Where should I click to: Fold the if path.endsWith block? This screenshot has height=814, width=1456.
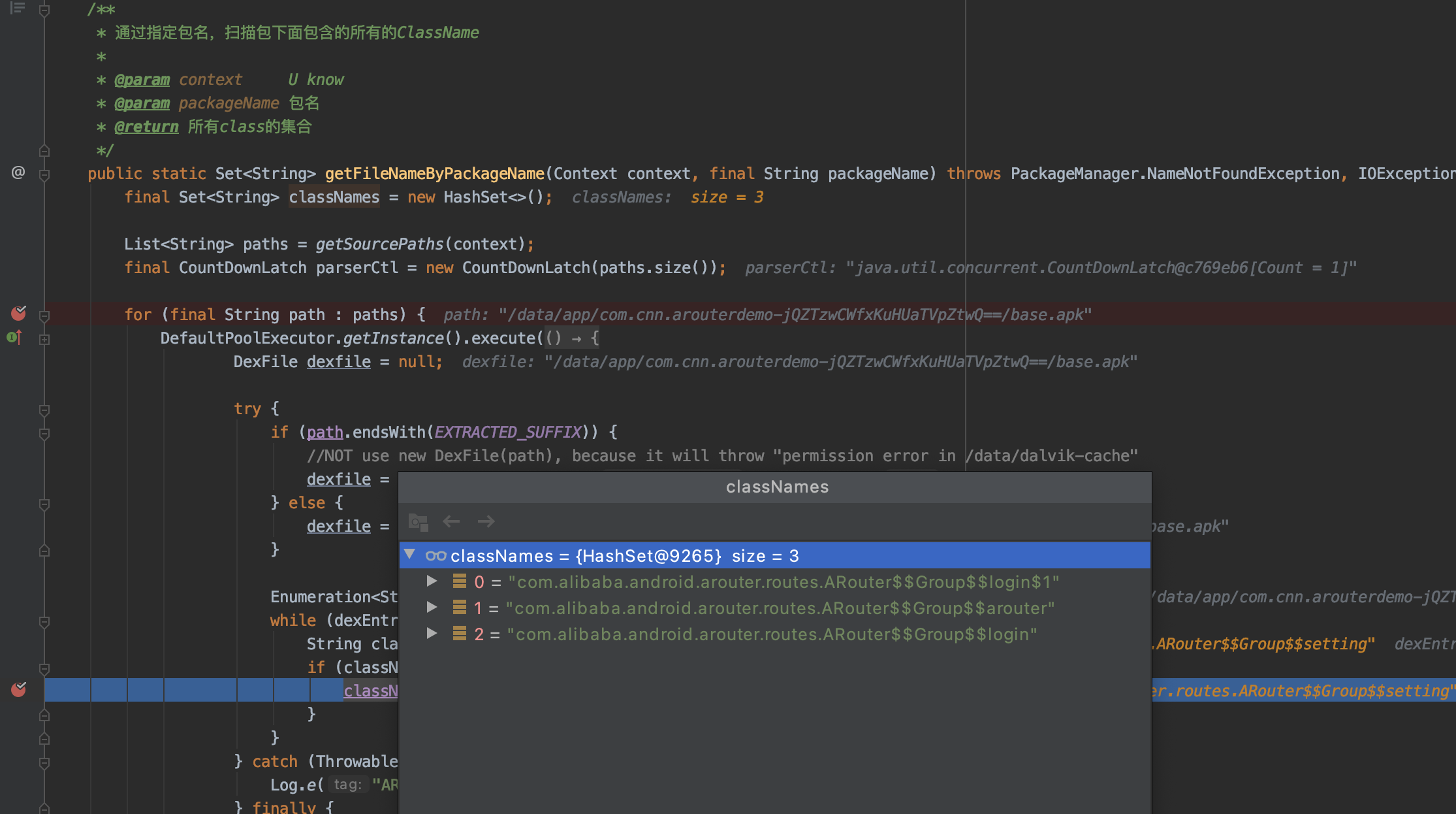(x=44, y=434)
